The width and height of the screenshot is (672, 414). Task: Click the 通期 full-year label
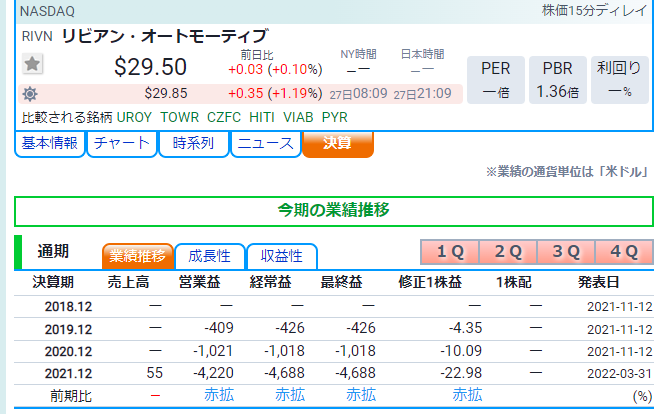pyautogui.click(x=53, y=252)
